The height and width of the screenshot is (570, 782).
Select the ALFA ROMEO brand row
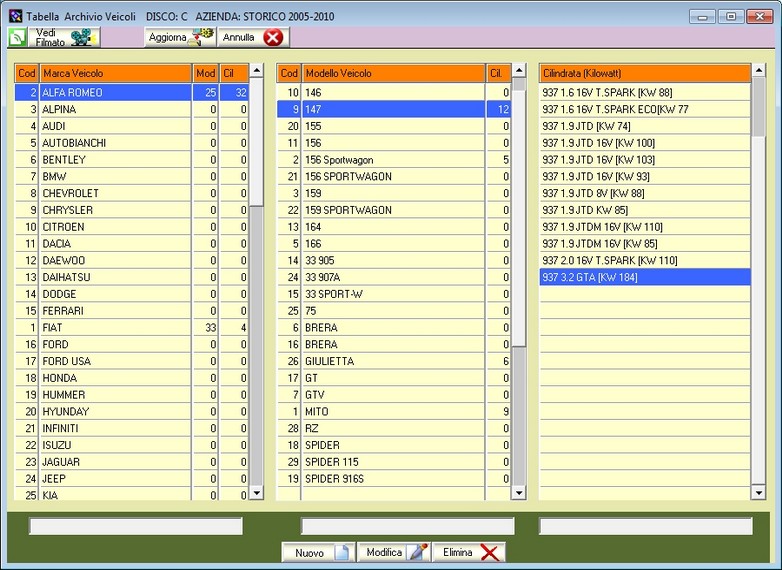pyautogui.click(x=132, y=93)
